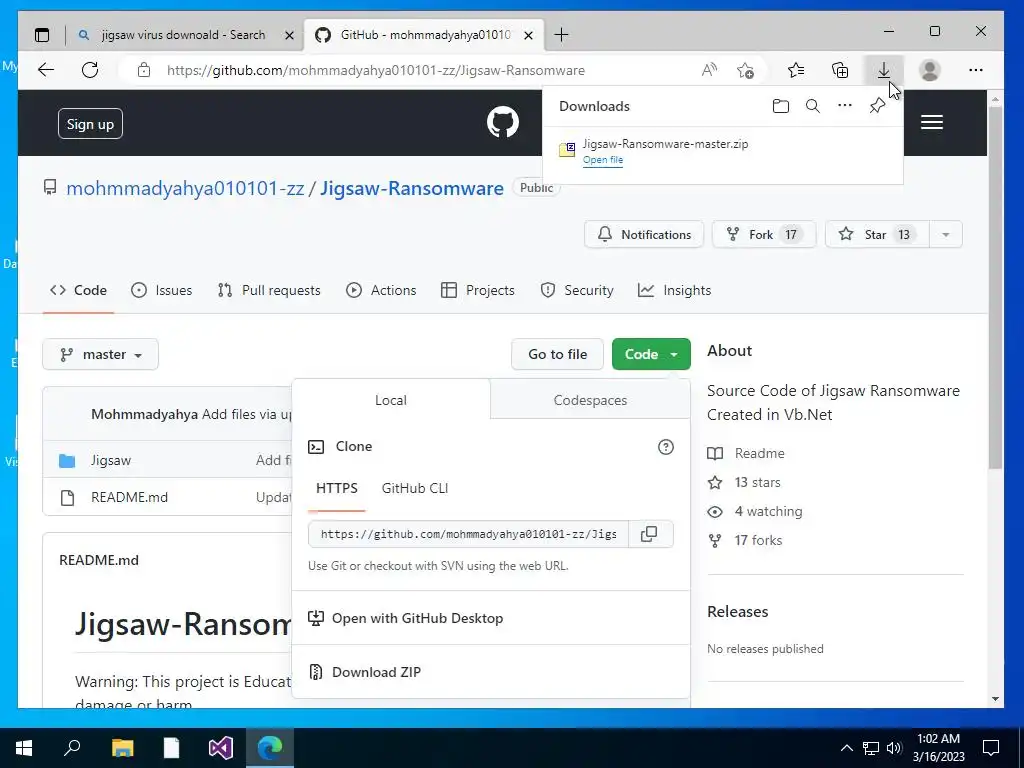Open the Windows Start menu
Image resolution: width=1024 pixels, height=768 pixels.
pyautogui.click(x=24, y=748)
